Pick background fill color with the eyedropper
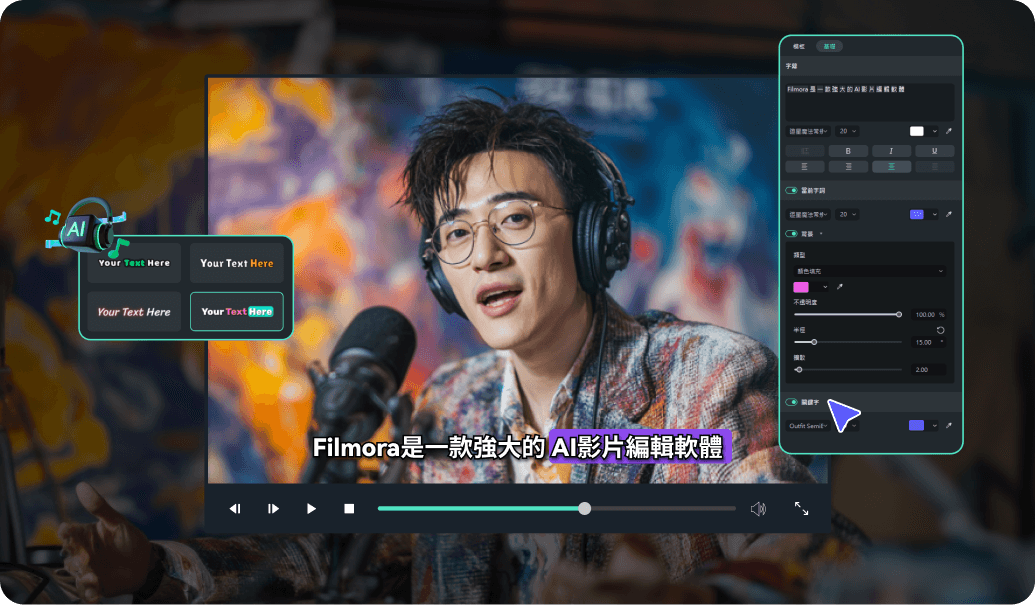This screenshot has height=605, width=1035. click(840, 287)
